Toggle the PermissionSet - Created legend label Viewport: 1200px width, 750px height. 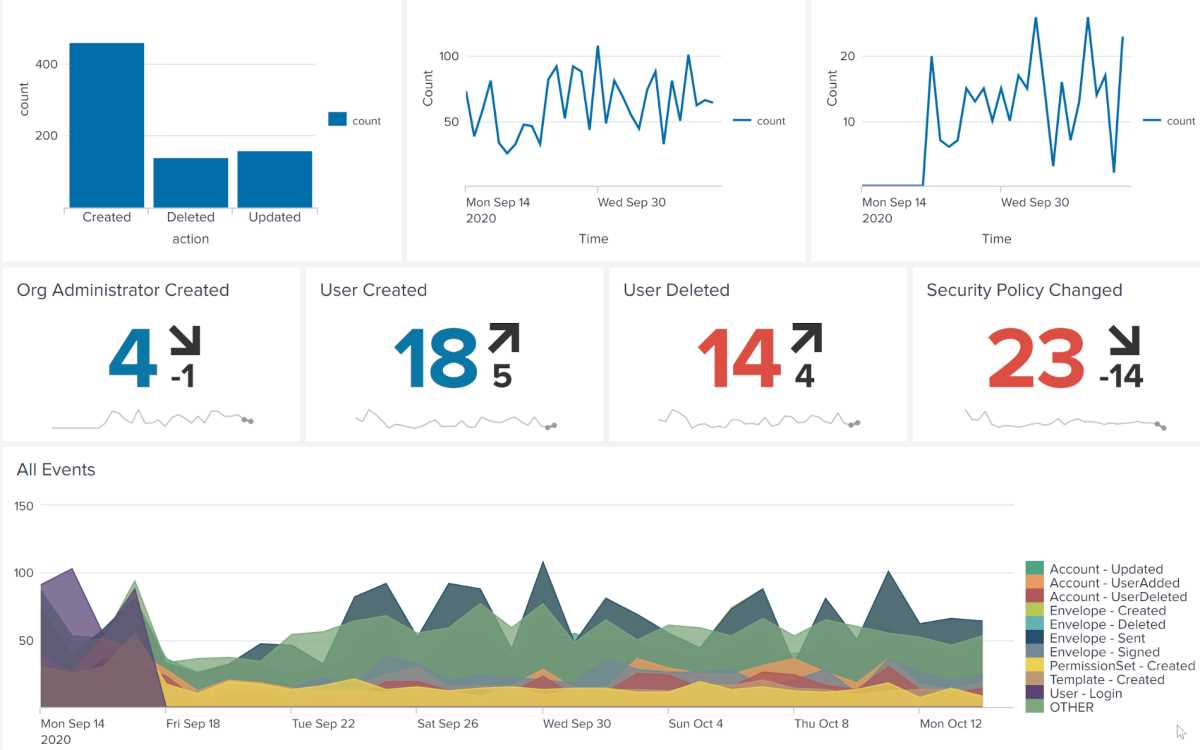(1122, 666)
